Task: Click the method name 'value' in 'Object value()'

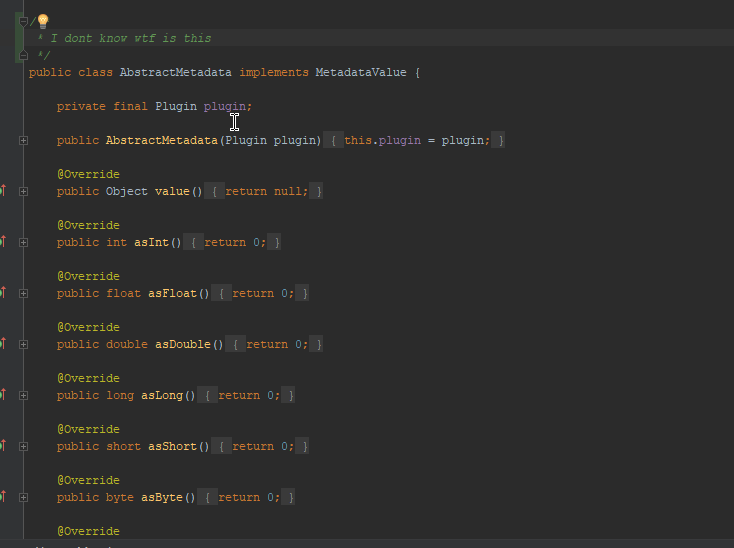Action: pyautogui.click(x=172, y=191)
